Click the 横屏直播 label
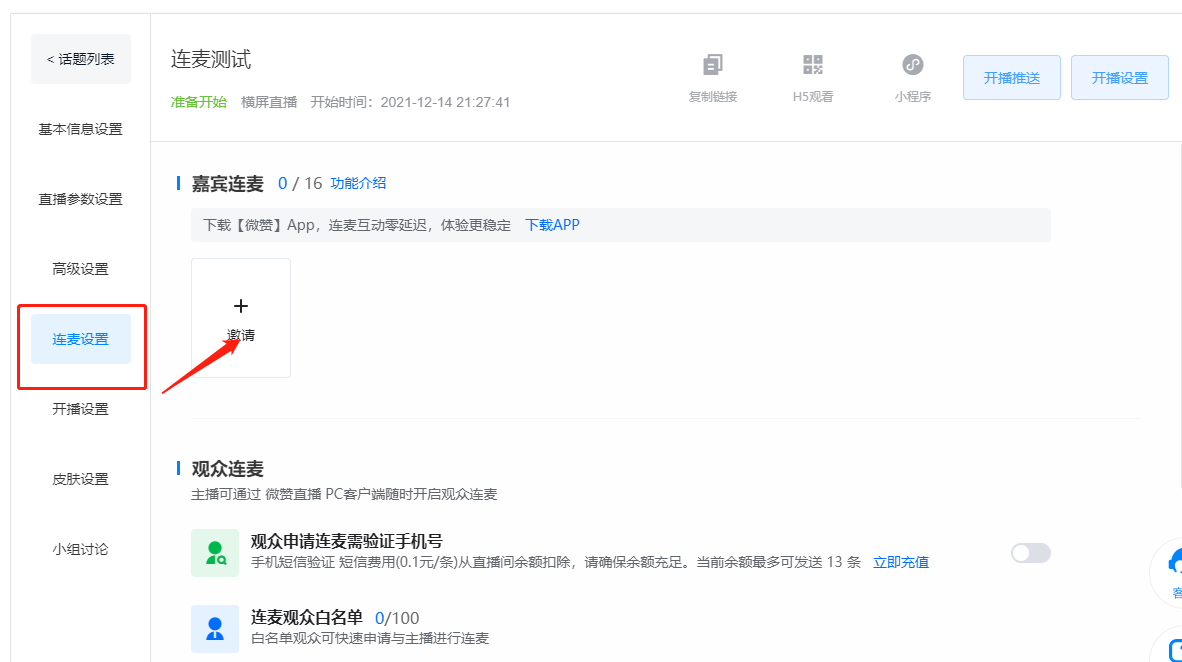This screenshot has width=1182, height=662. [x=269, y=102]
